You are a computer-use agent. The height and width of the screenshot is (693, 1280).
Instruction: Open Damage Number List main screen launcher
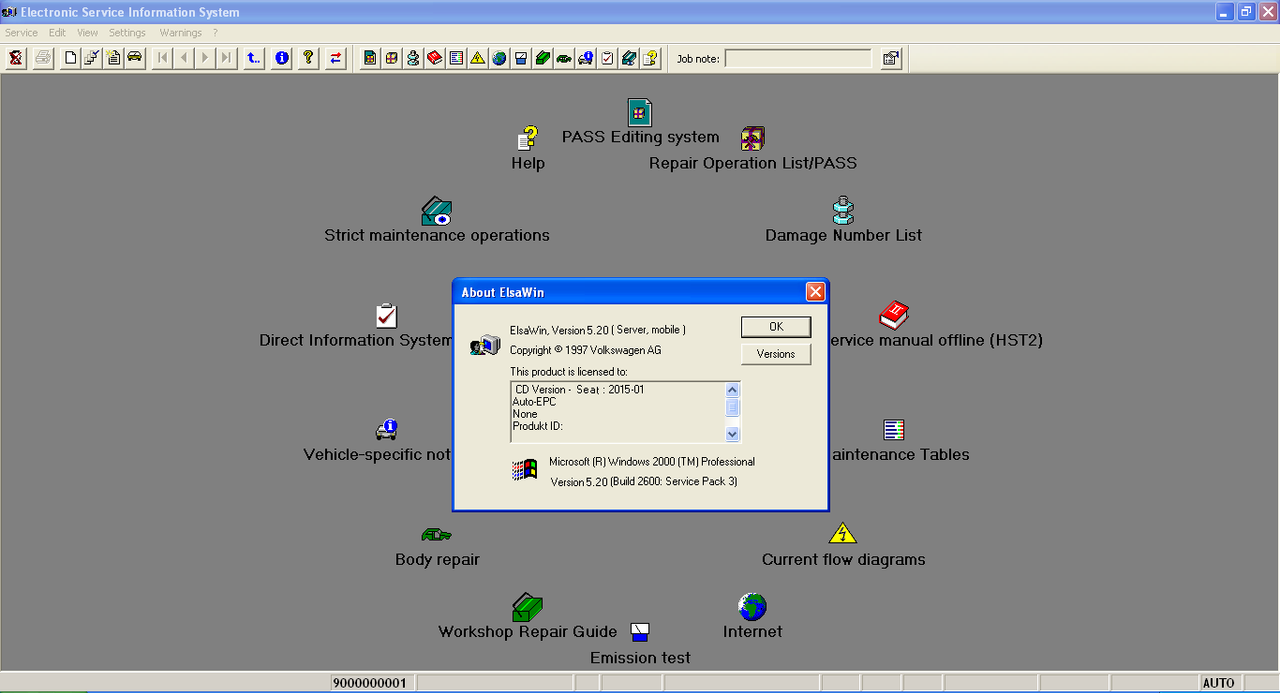tap(843, 221)
